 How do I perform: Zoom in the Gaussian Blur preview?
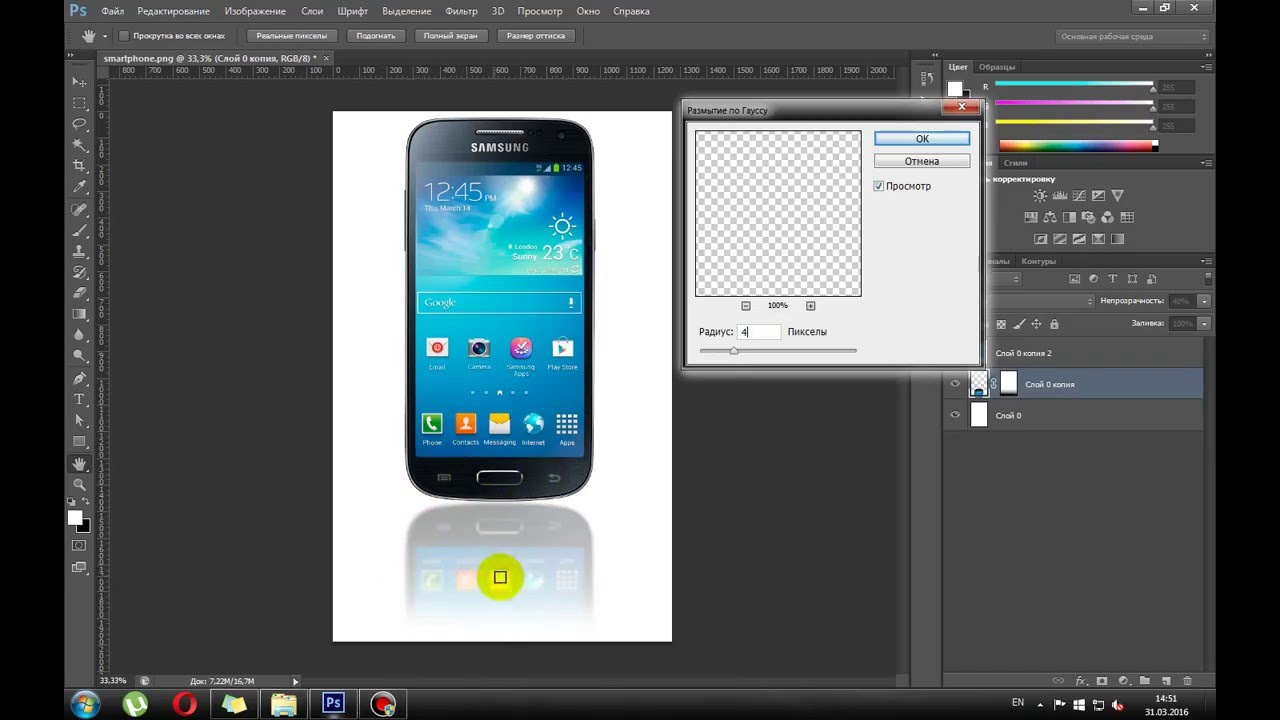(x=810, y=306)
